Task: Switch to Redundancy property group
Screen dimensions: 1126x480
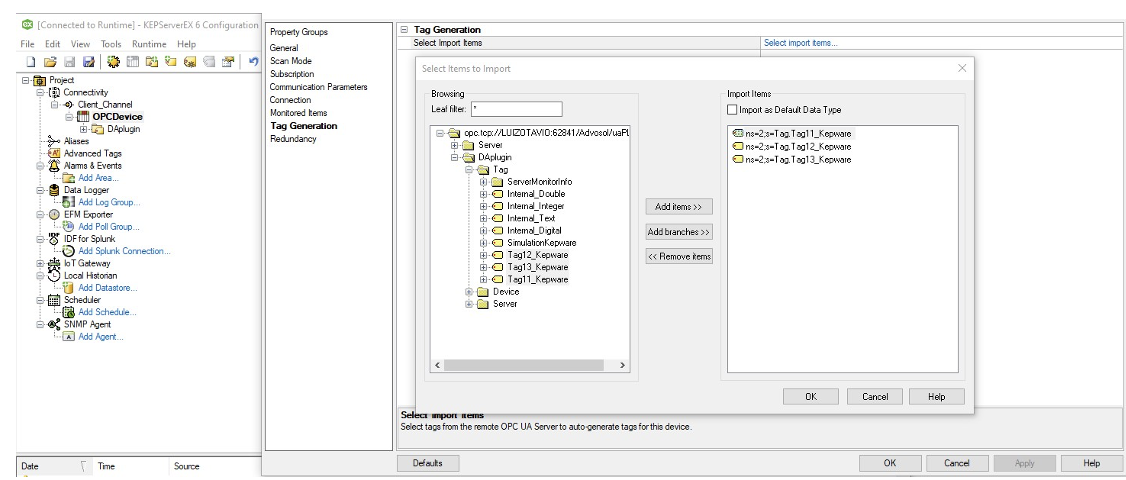Action: pos(293,139)
